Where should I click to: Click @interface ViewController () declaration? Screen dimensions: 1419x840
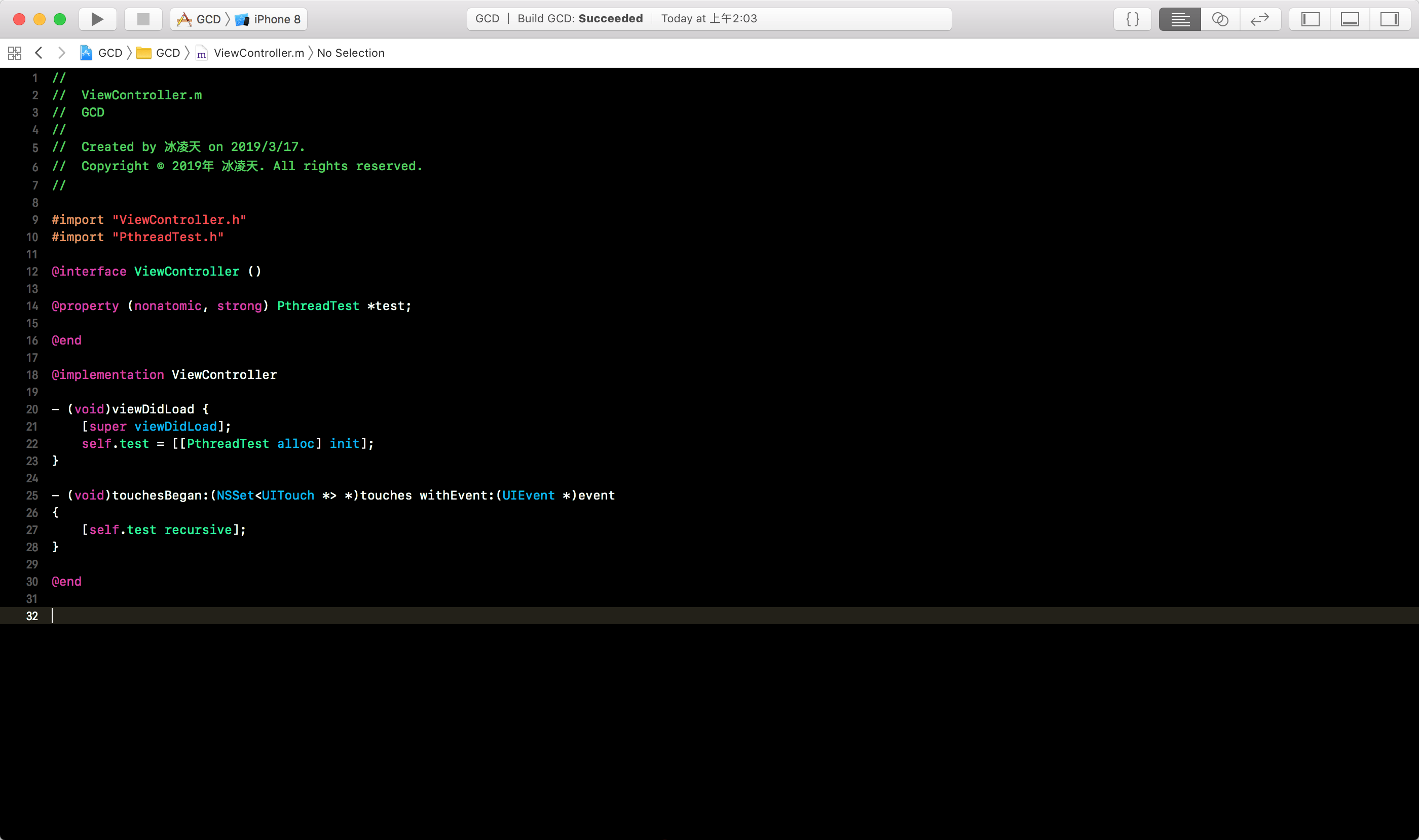[156, 271]
